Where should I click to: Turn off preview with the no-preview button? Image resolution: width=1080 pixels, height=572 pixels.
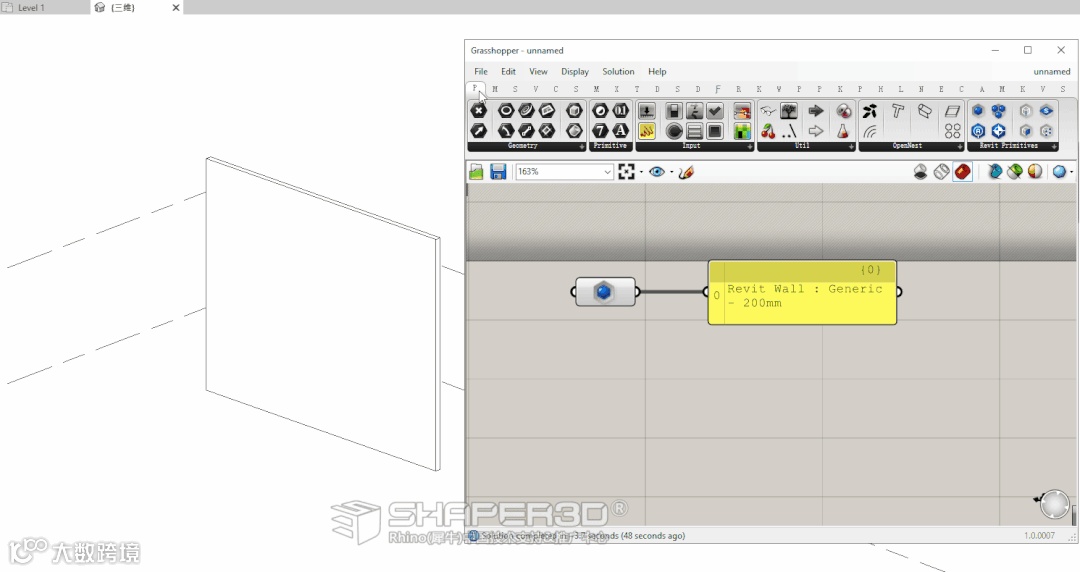pyautogui.click(x=920, y=172)
